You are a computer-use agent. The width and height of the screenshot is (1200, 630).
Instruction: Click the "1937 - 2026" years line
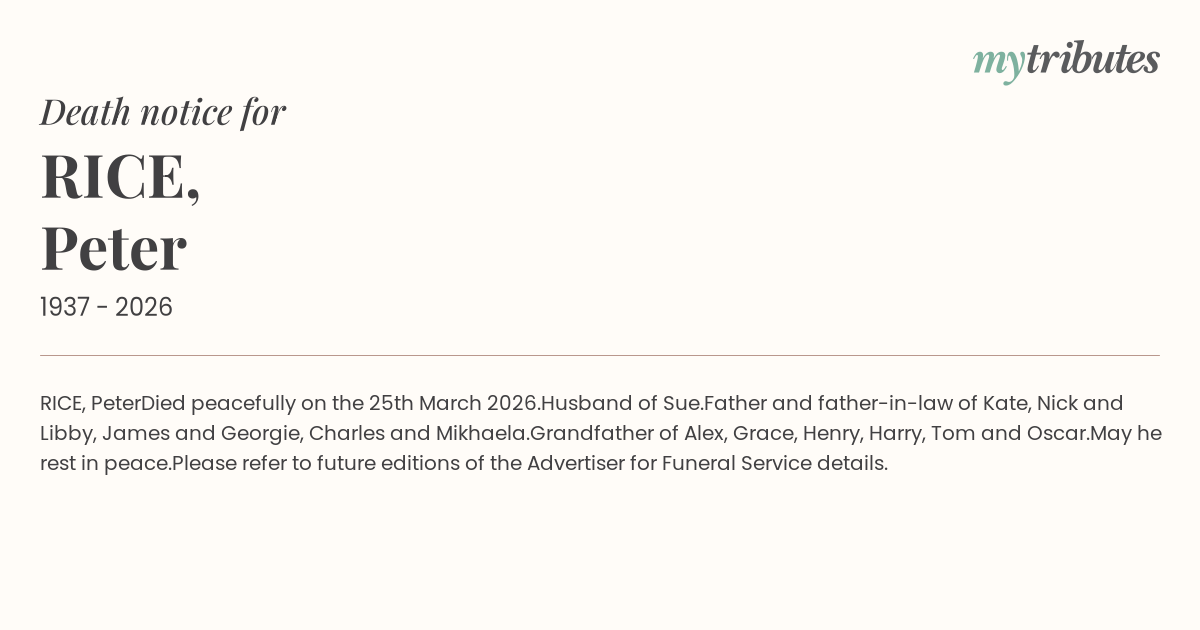coord(106,307)
